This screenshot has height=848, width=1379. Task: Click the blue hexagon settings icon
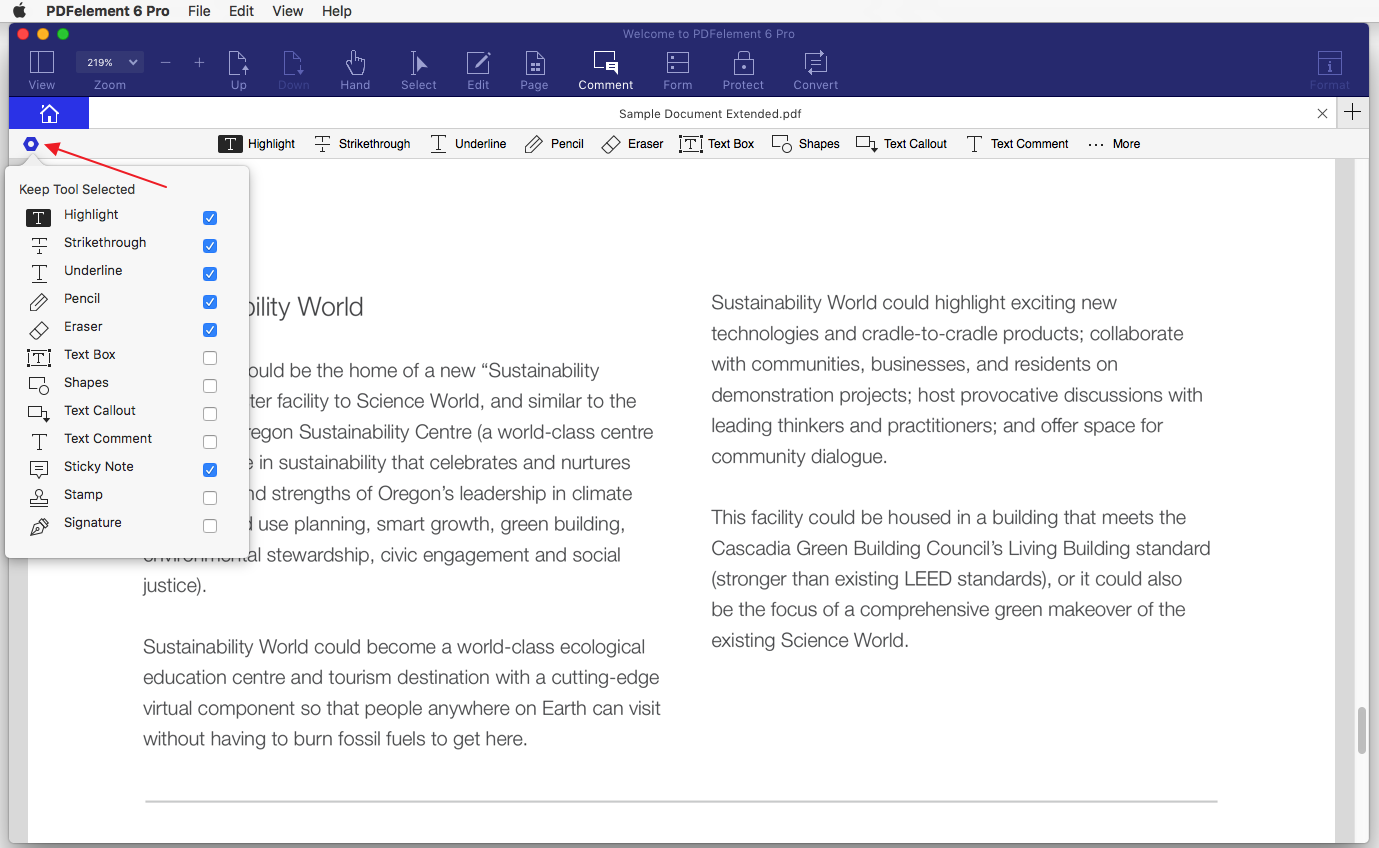(x=31, y=144)
